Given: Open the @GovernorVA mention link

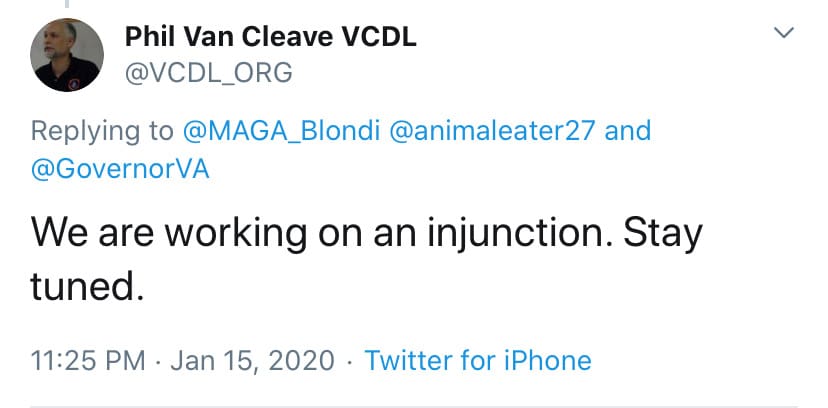Looking at the screenshot, I should 120,168.
